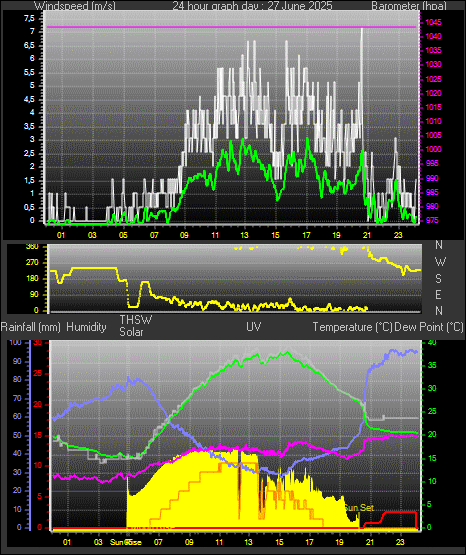The image size is (466, 555).
Task: Click hour "21" on the wind graph axis
Action: 367,235
